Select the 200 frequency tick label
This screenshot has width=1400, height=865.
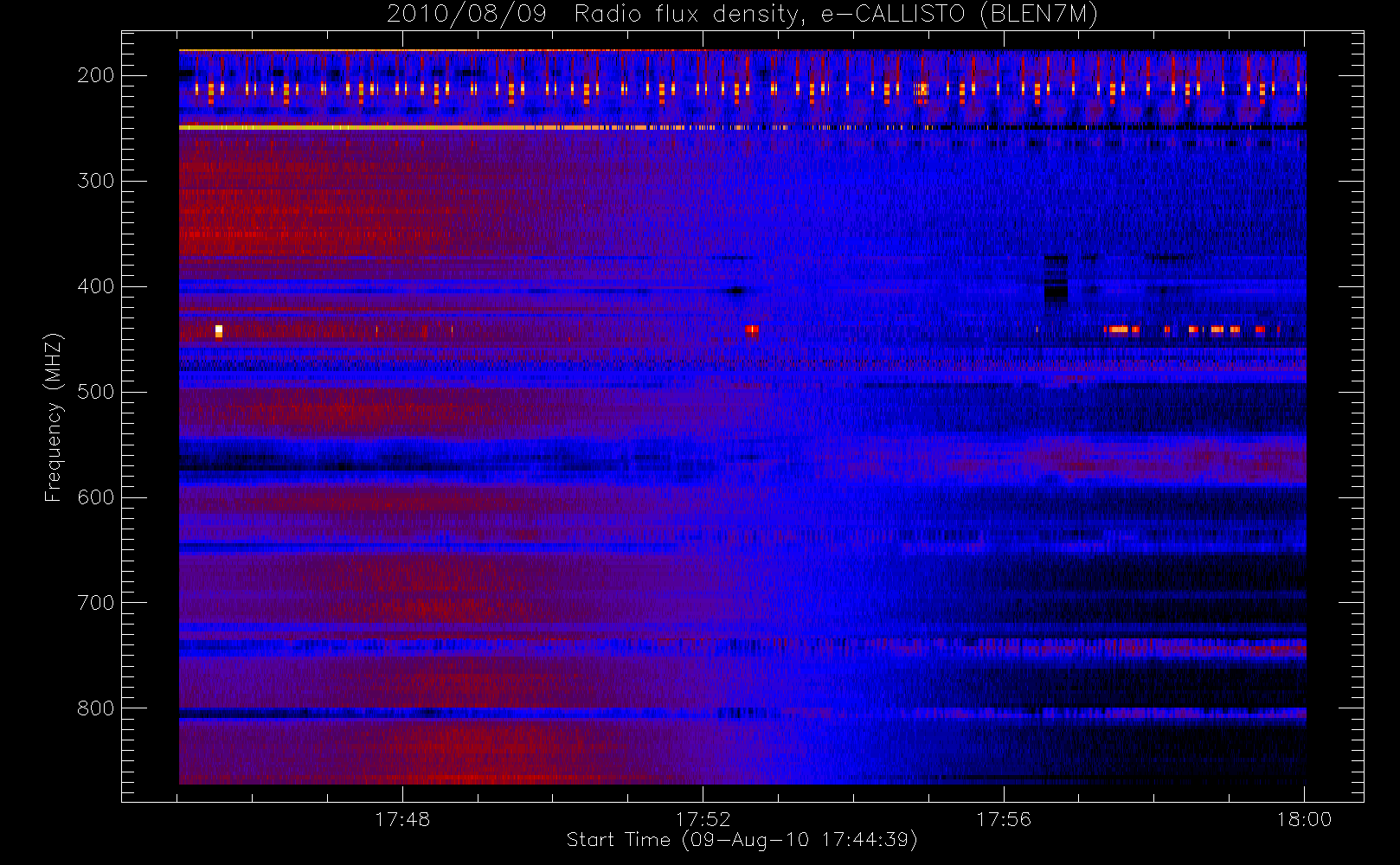click(x=96, y=75)
